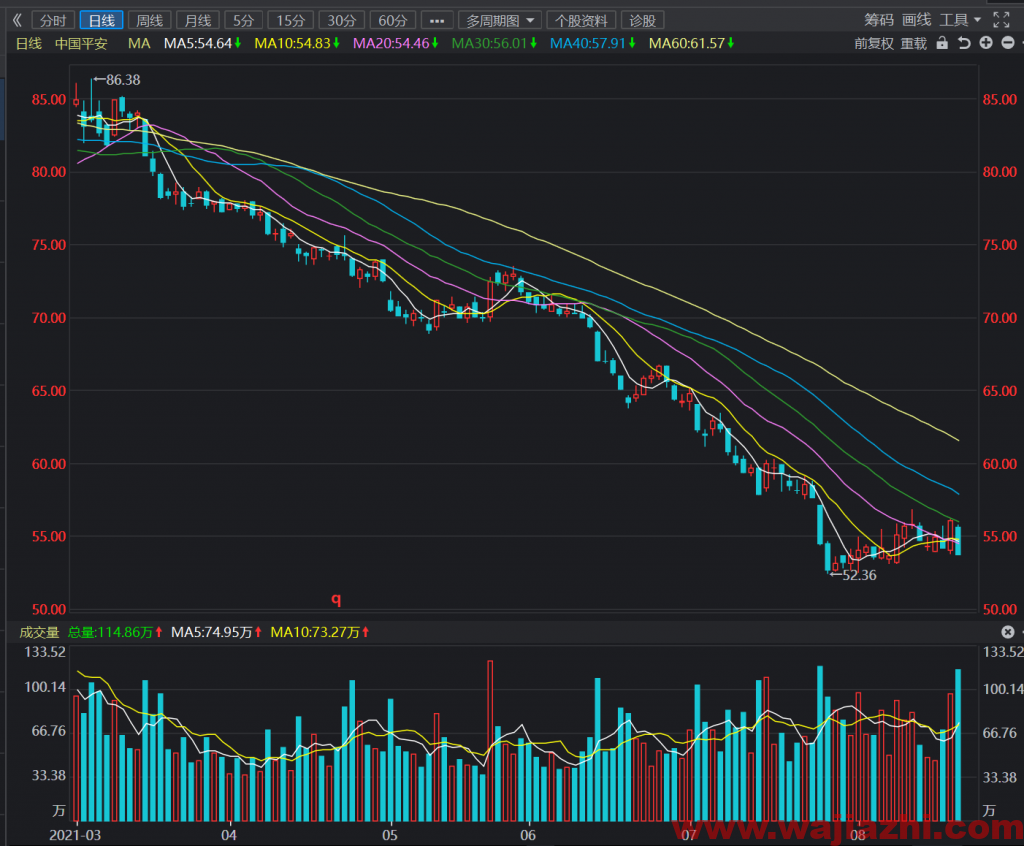Select the 5分 period tab
Image resolution: width=1024 pixels, height=846 pixels.
pyautogui.click(x=244, y=20)
